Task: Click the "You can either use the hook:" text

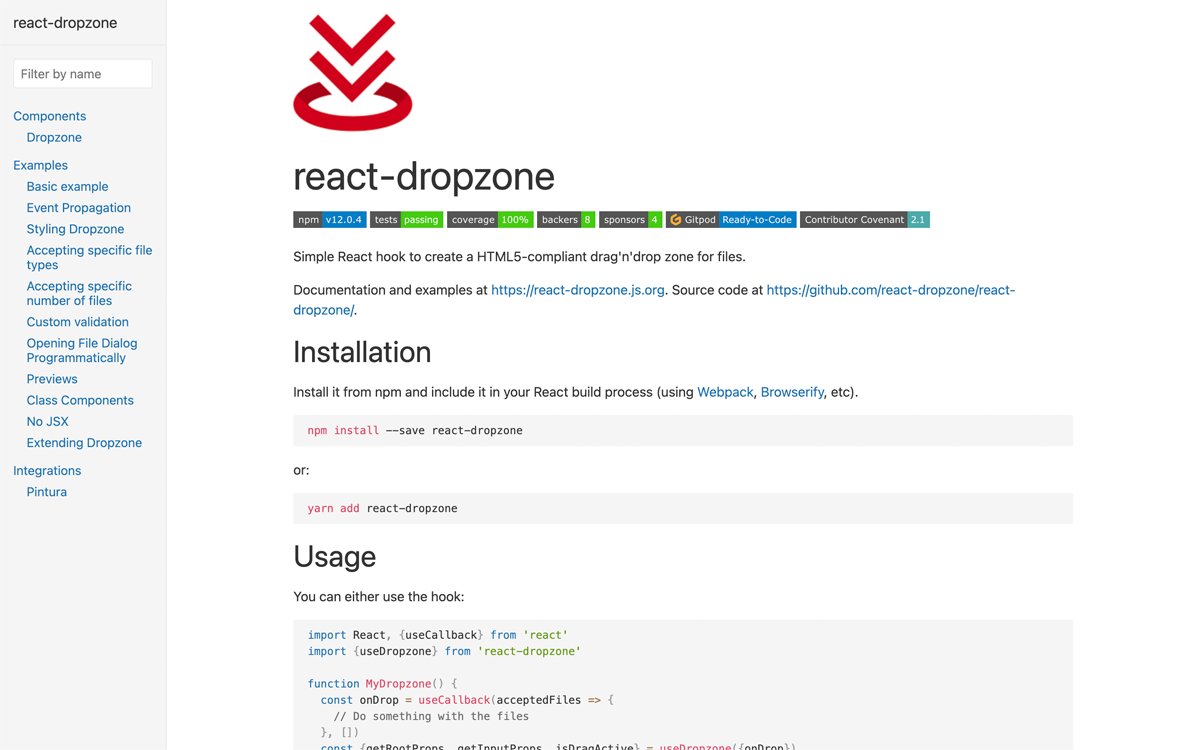Action: (379, 597)
